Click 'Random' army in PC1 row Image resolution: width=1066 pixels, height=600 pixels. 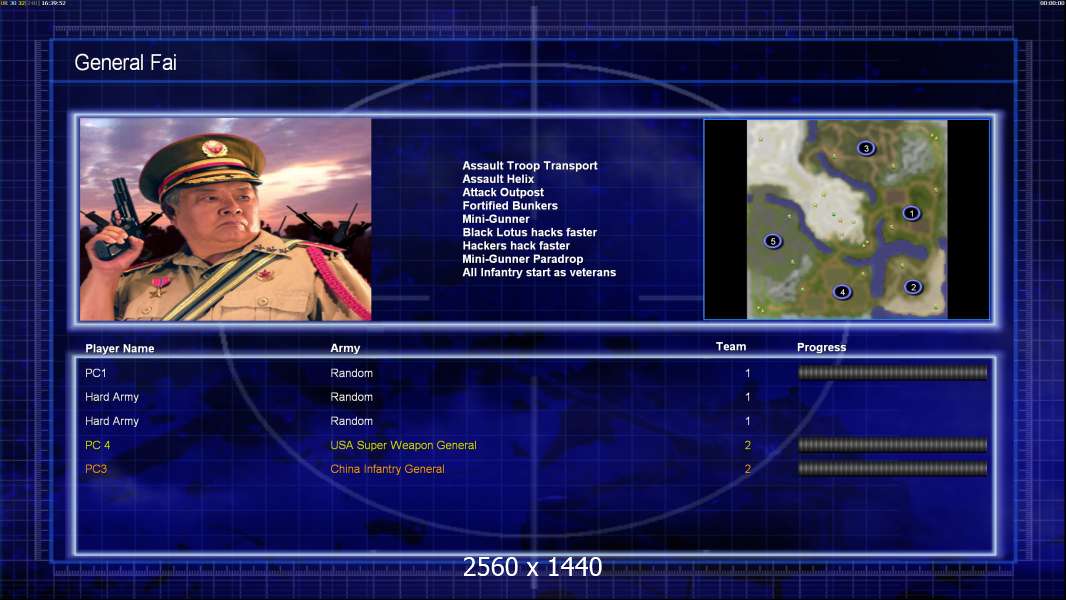click(x=351, y=373)
